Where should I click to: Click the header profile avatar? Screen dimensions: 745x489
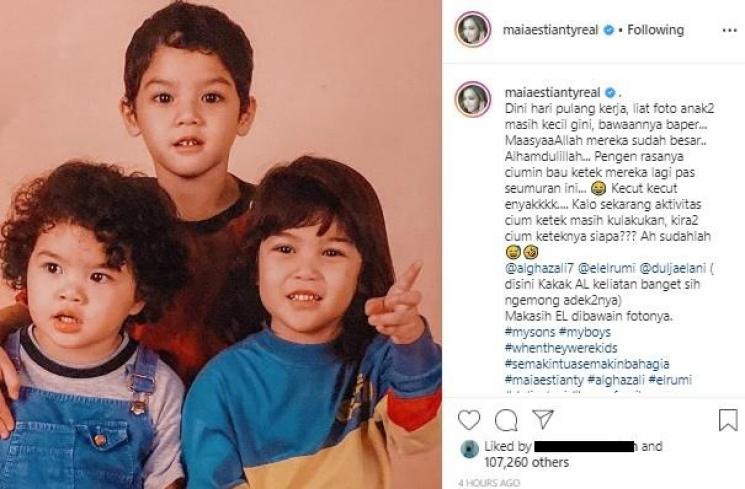click(x=473, y=29)
